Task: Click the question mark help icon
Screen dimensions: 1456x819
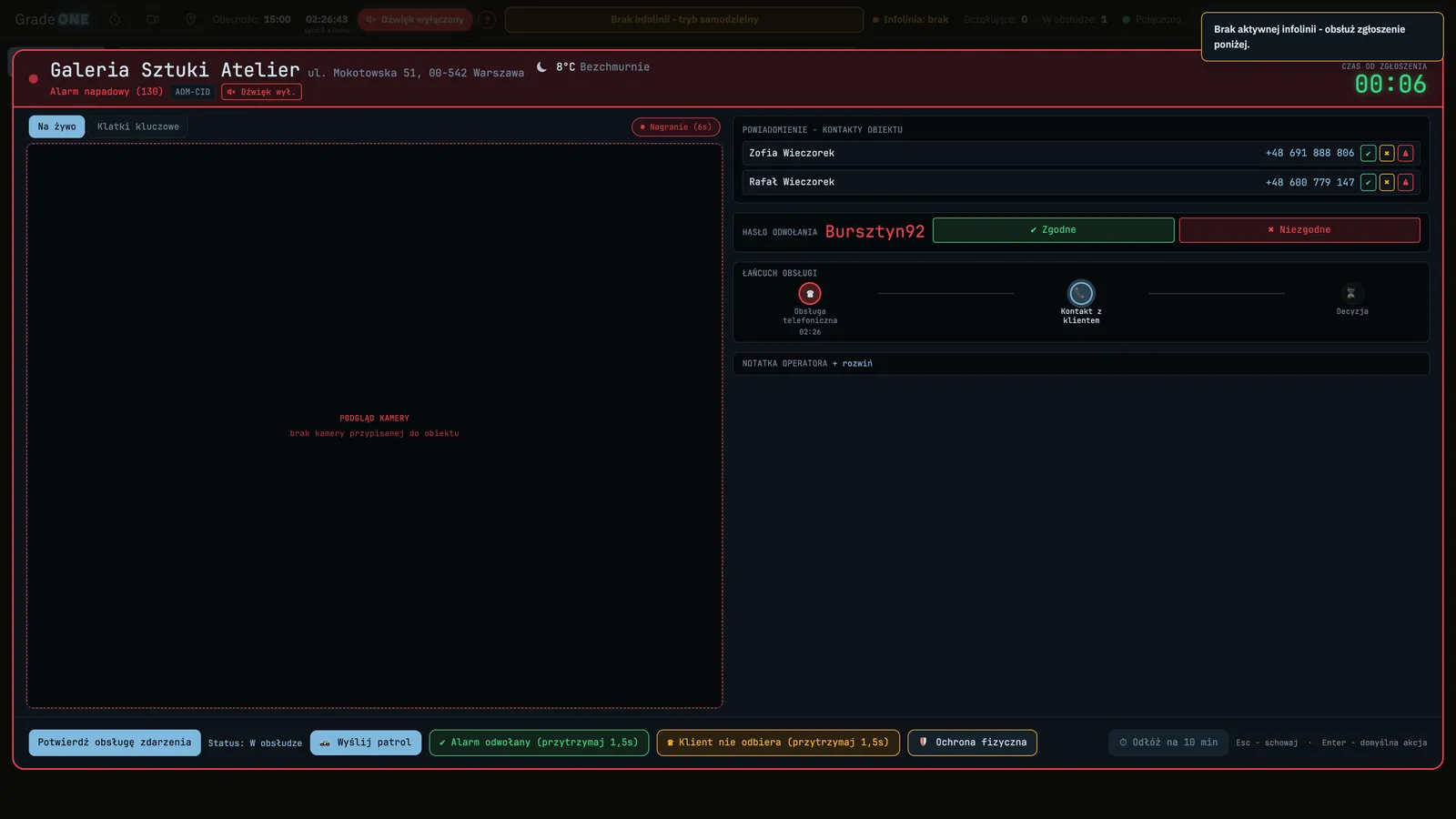Action: pyautogui.click(x=488, y=19)
